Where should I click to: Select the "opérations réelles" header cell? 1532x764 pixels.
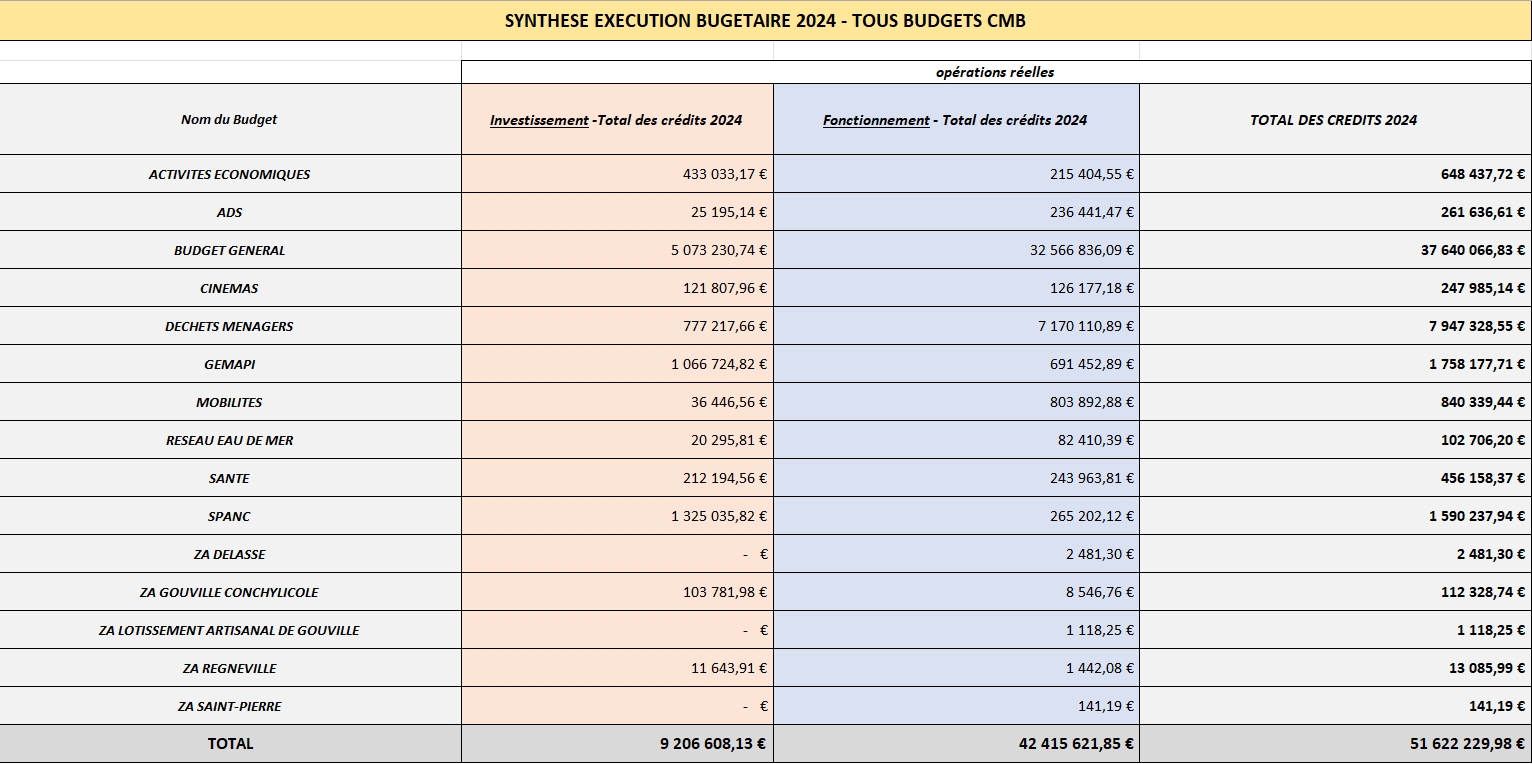[x=994, y=72]
